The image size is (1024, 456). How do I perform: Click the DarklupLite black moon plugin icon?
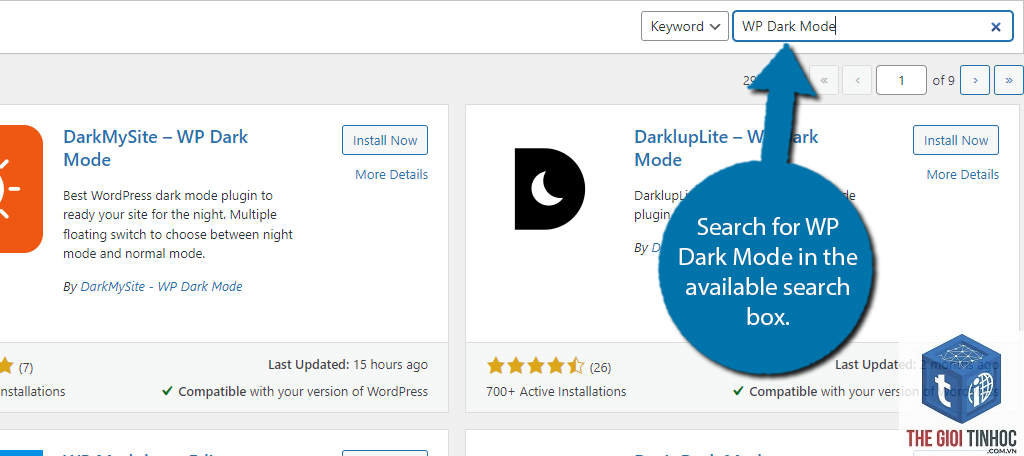[549, 189]
